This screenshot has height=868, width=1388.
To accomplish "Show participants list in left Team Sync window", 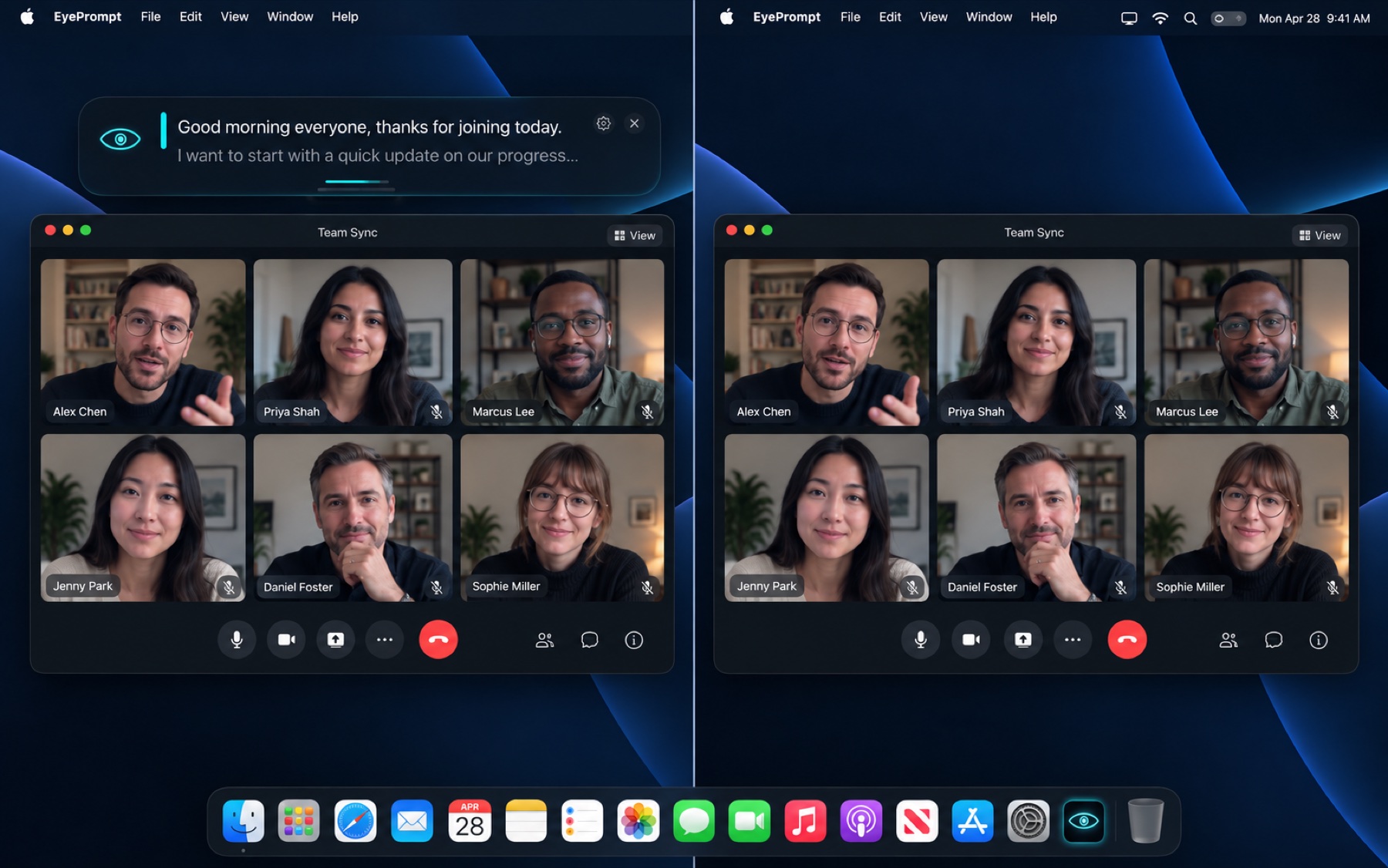I will [544, 640].
